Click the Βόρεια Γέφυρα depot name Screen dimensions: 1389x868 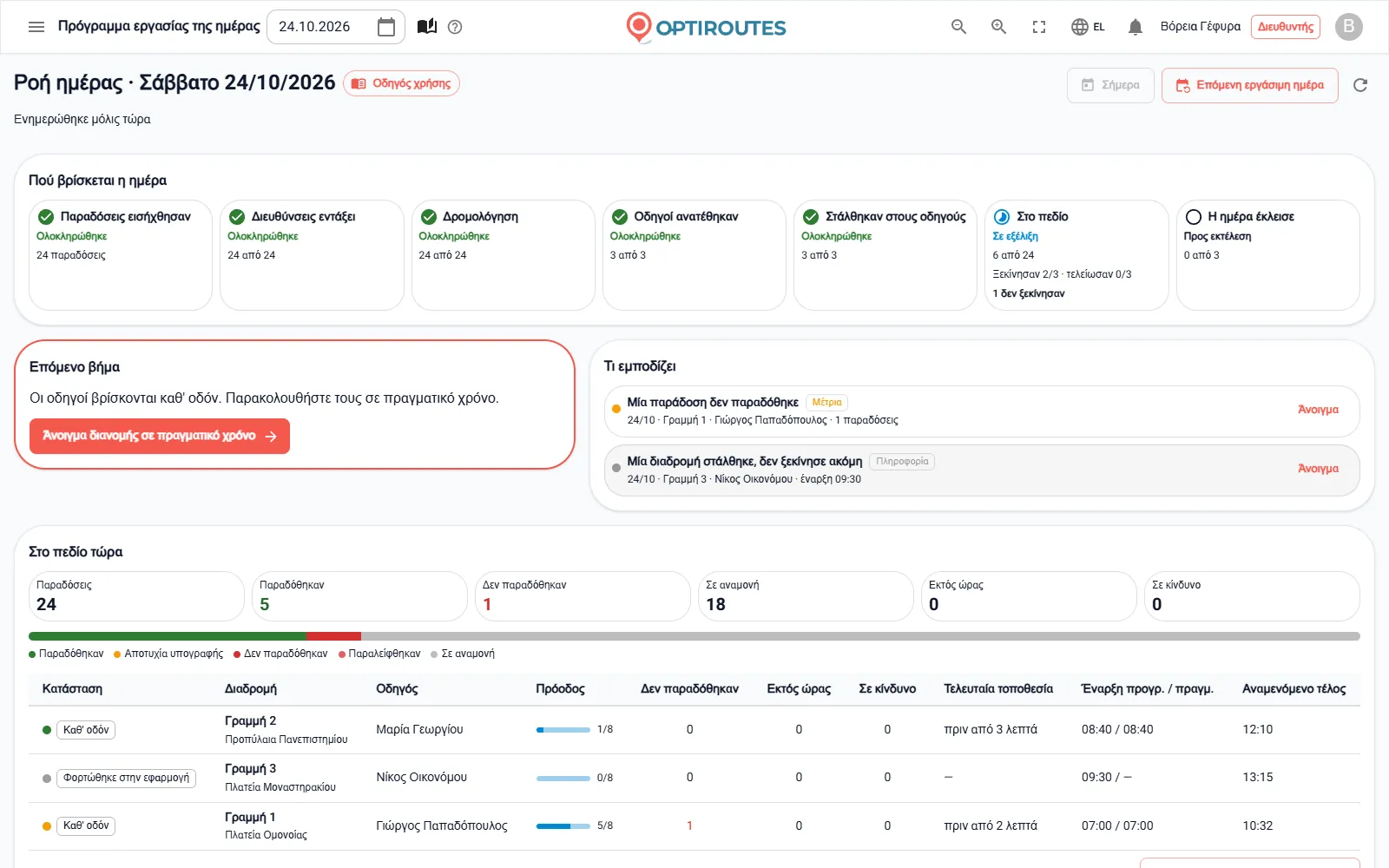[x=1201, y=27]
